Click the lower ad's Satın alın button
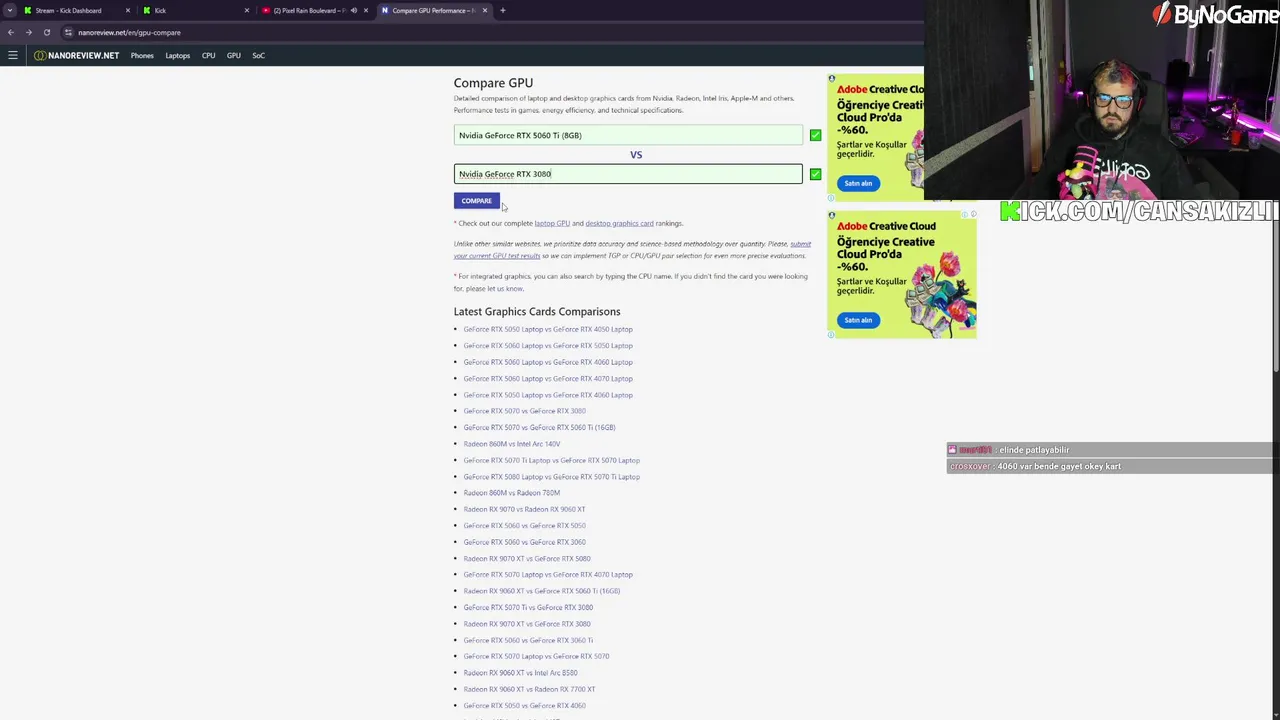The width and height of the screenshot is (1280, 720). coord(858,320)
